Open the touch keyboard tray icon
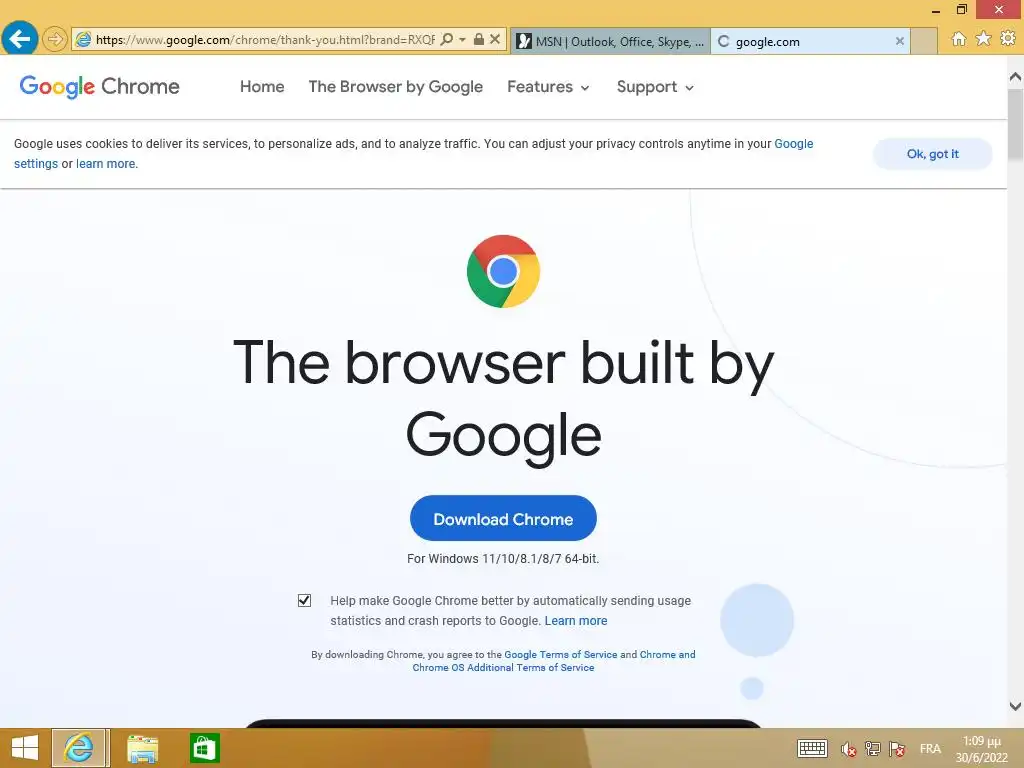 812,748
